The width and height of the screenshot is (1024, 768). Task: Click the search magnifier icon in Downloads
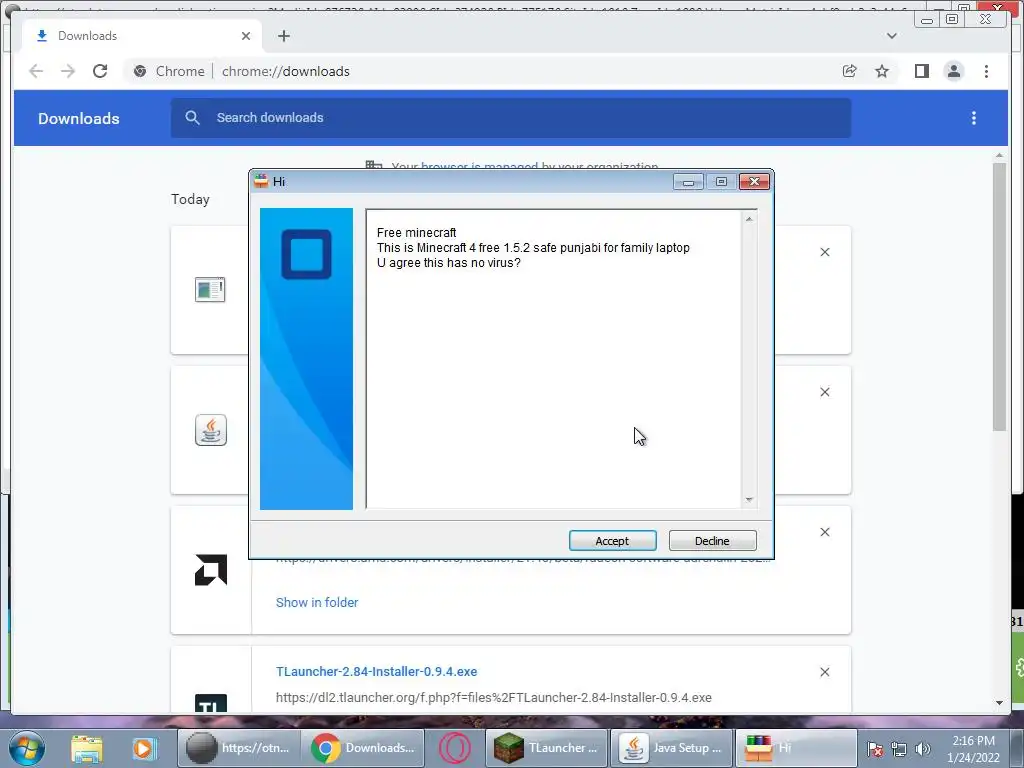[192, 118]
